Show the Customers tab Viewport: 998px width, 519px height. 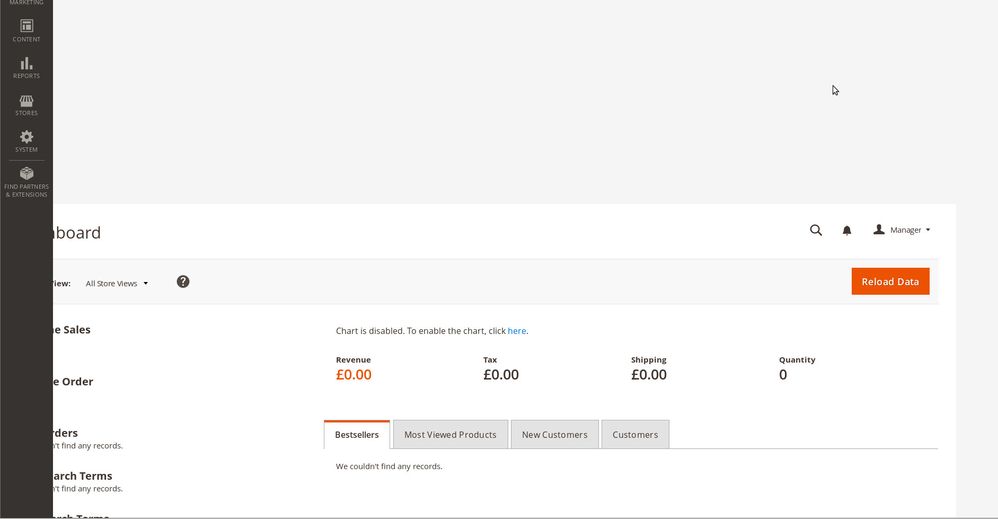coord(635,435)
